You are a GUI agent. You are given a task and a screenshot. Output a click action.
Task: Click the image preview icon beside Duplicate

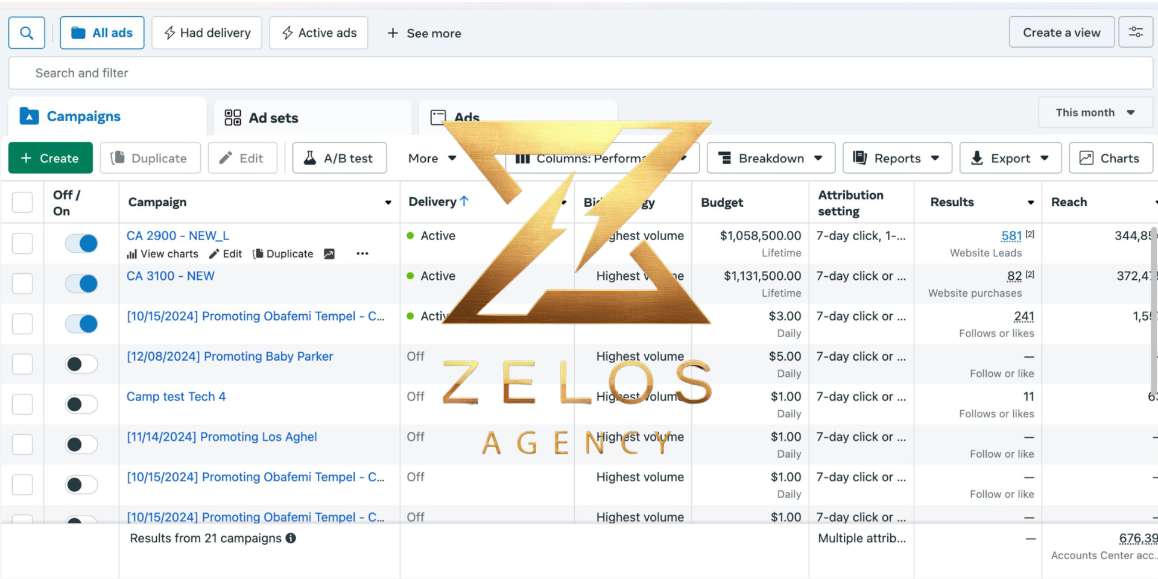coord(329,254)
